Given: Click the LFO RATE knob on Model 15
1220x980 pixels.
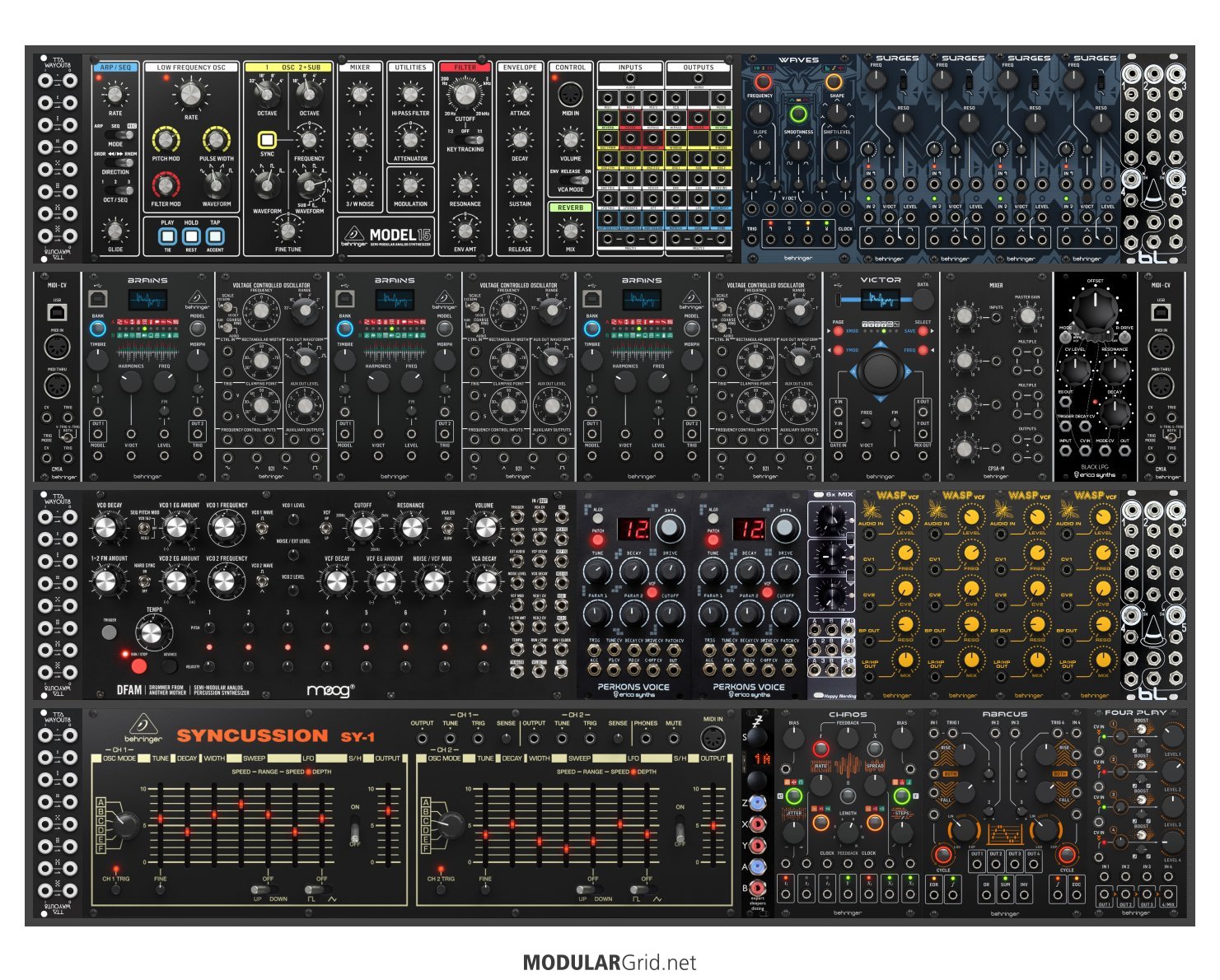Looking at the screenshot, I should click(x=190, y=95).
